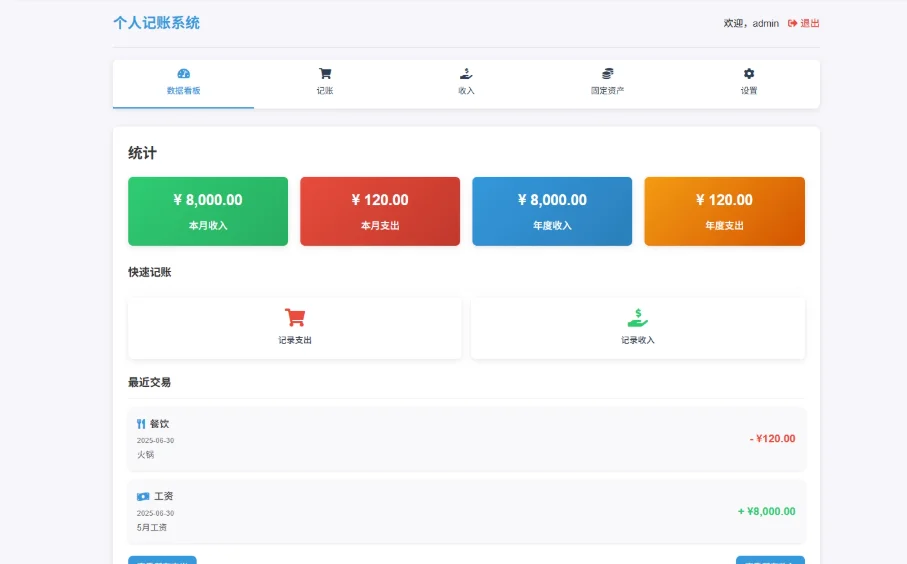Click the blue 年度收入 stat card
Screen dimensions: 907x564
coord(552,211)
